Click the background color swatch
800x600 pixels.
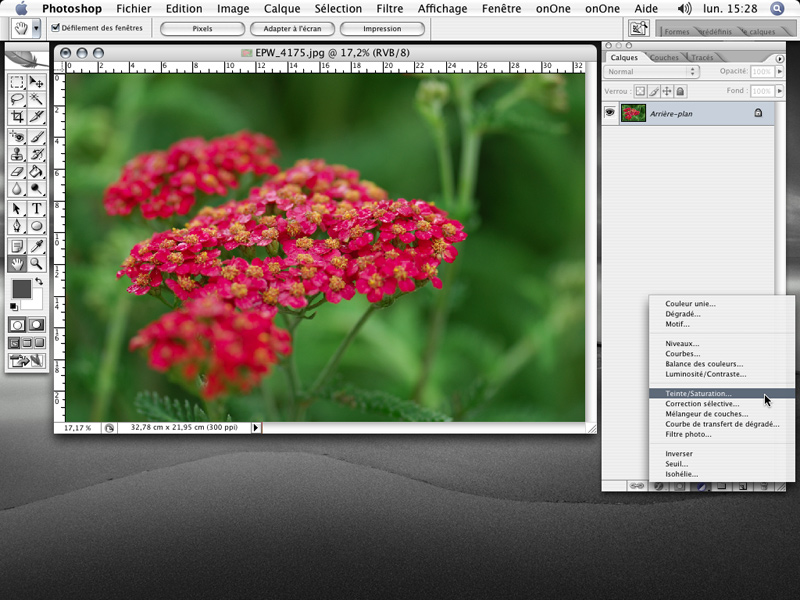(36, 303)
